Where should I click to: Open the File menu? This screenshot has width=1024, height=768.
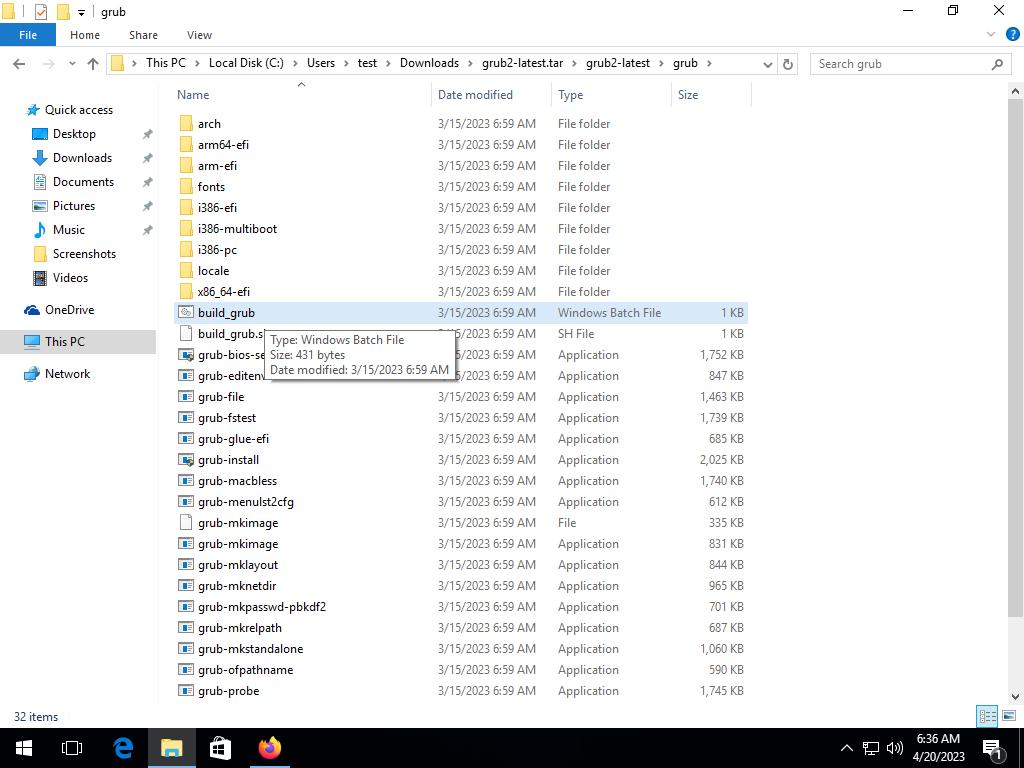pos(28,35)
